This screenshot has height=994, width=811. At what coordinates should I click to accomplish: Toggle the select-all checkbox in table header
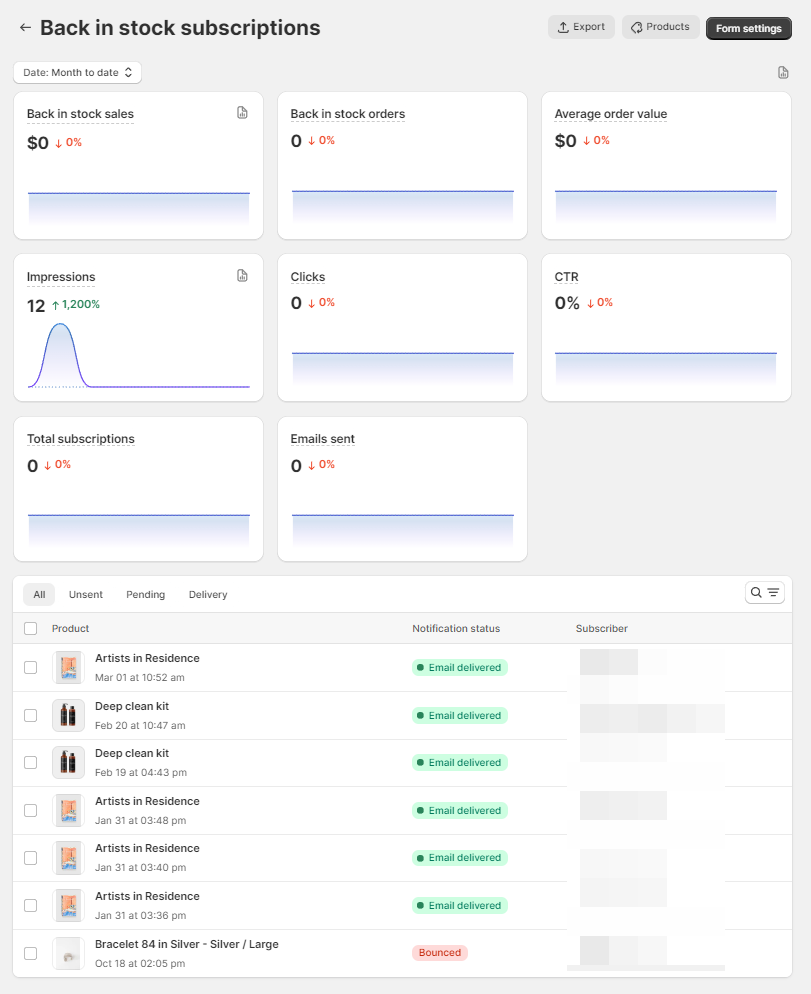click(30, 628)
